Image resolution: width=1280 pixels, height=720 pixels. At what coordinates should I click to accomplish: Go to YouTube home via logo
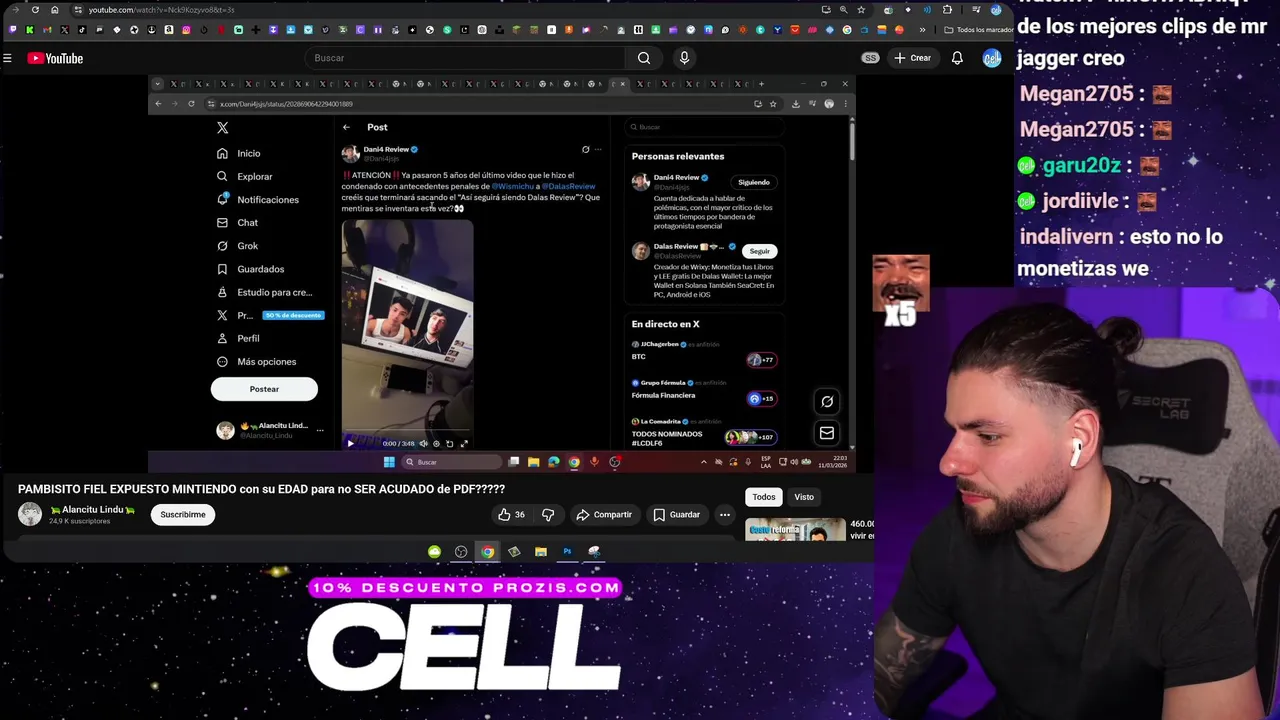55,58
